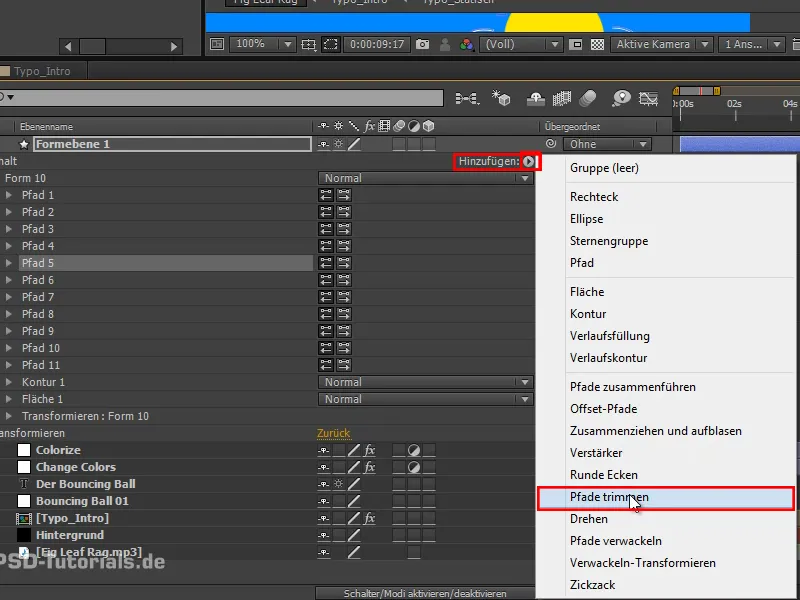Image resolution: width=800 pixels, height=600 pixels.
Task: Toggle mask and shape path visibility
Action: point(331,44)
